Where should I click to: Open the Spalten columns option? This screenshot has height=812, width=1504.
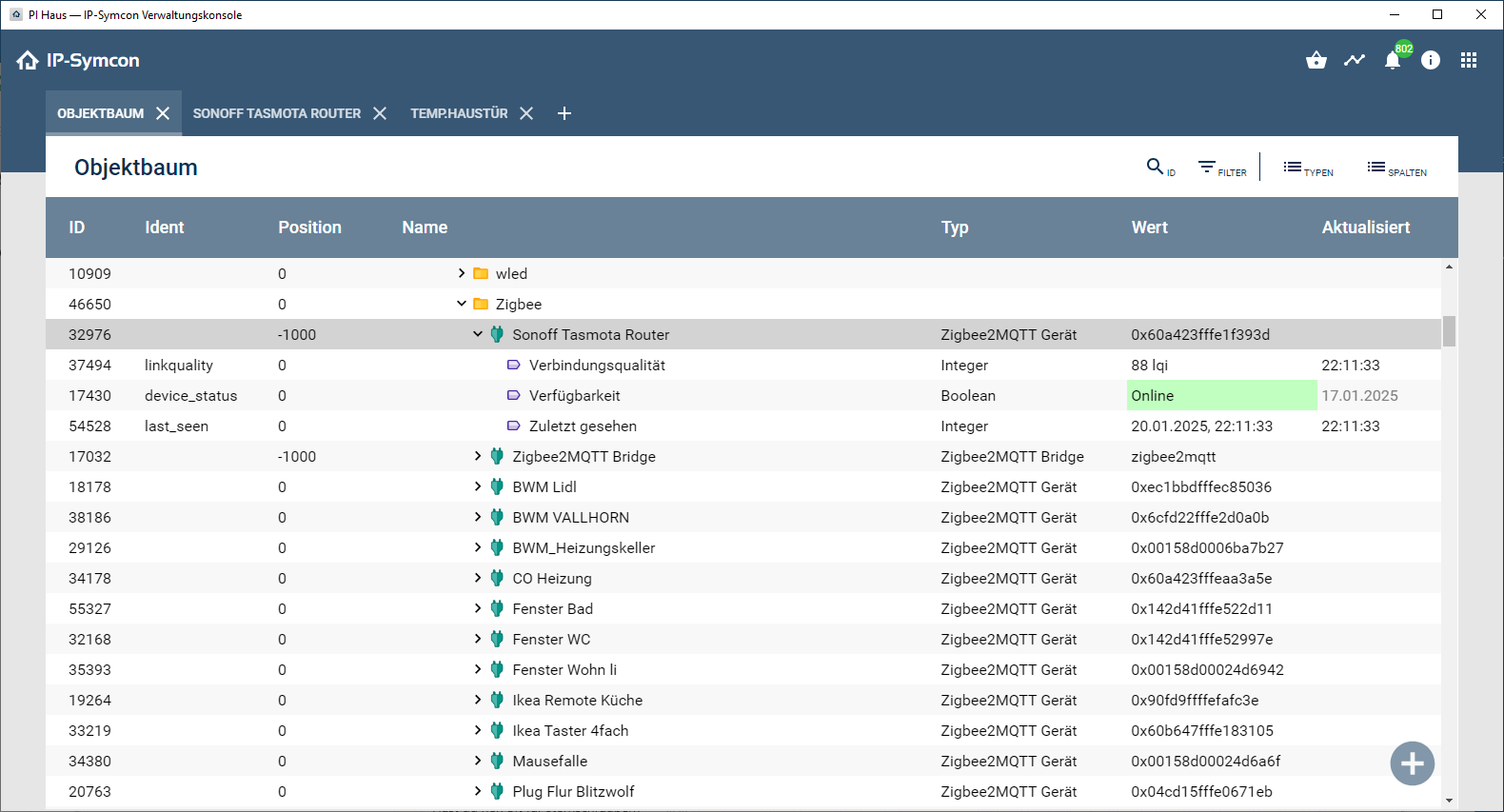coord(1397,168)
